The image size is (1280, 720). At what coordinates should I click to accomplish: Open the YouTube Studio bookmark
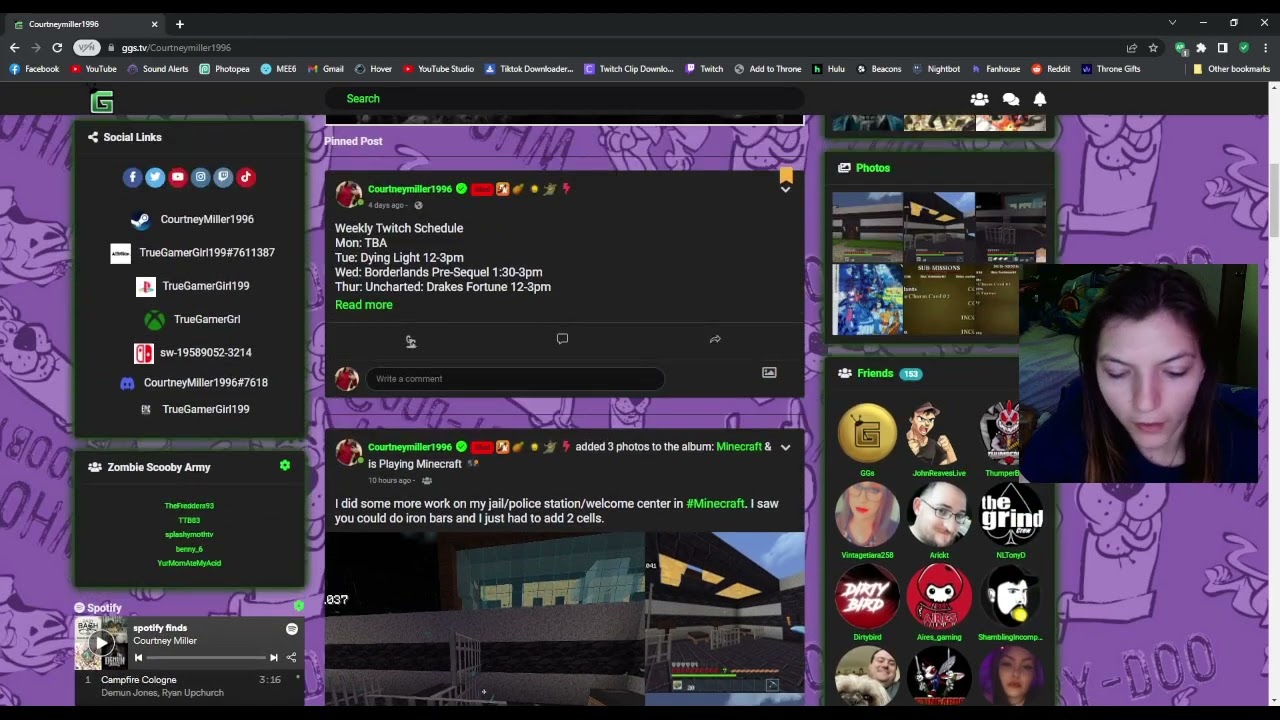[x=438, y=69]
